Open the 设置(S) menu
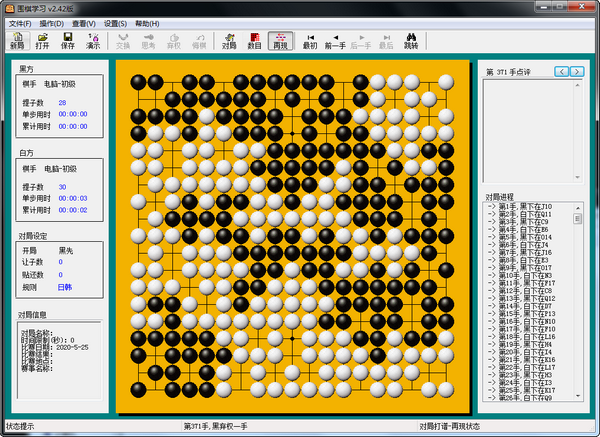Screen dimensions: 600x437 (115, 22)
